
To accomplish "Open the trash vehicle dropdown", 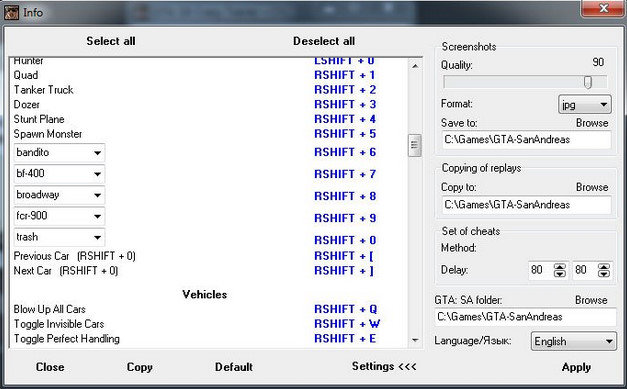I will tap(59, 237).
